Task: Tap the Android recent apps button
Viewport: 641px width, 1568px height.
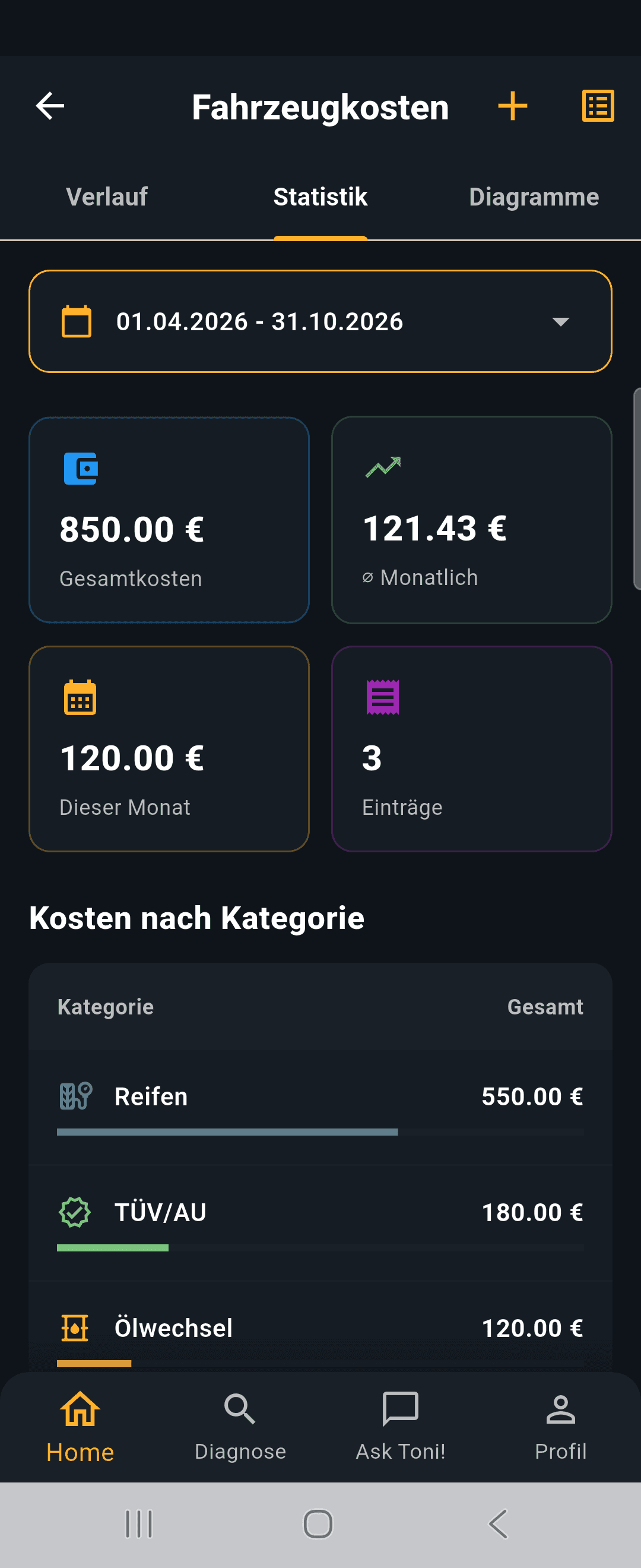Action: (139, 1524)
